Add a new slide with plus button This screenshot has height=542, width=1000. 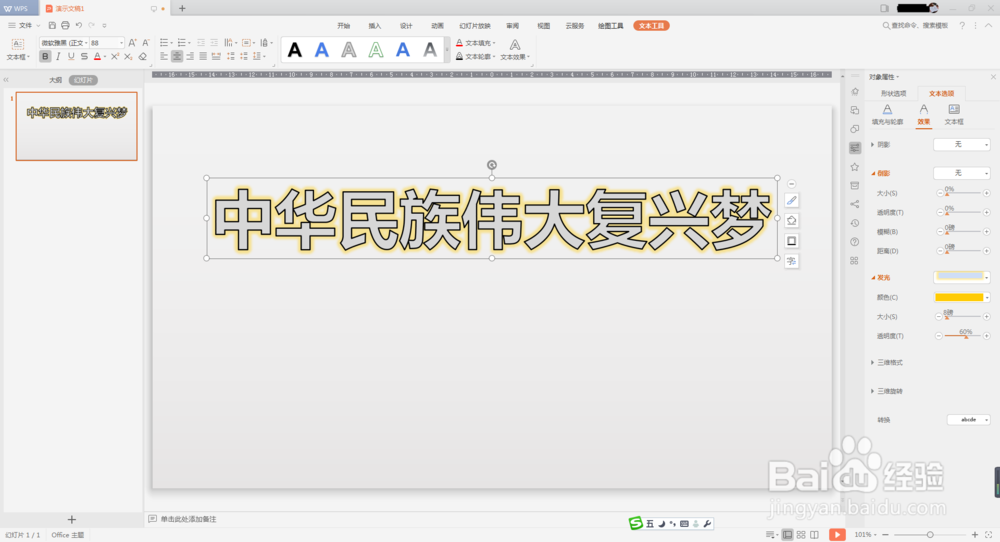(x=71, y=520)
